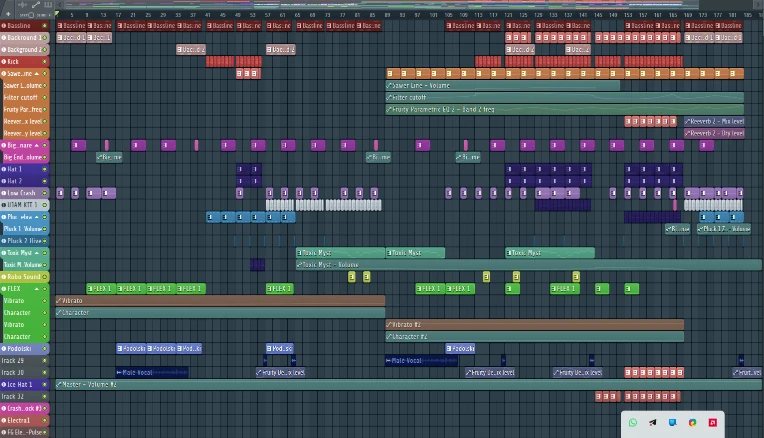Collapse the FLEX track group
Screen dimensions: 764x438
click(x=37, y=289)
